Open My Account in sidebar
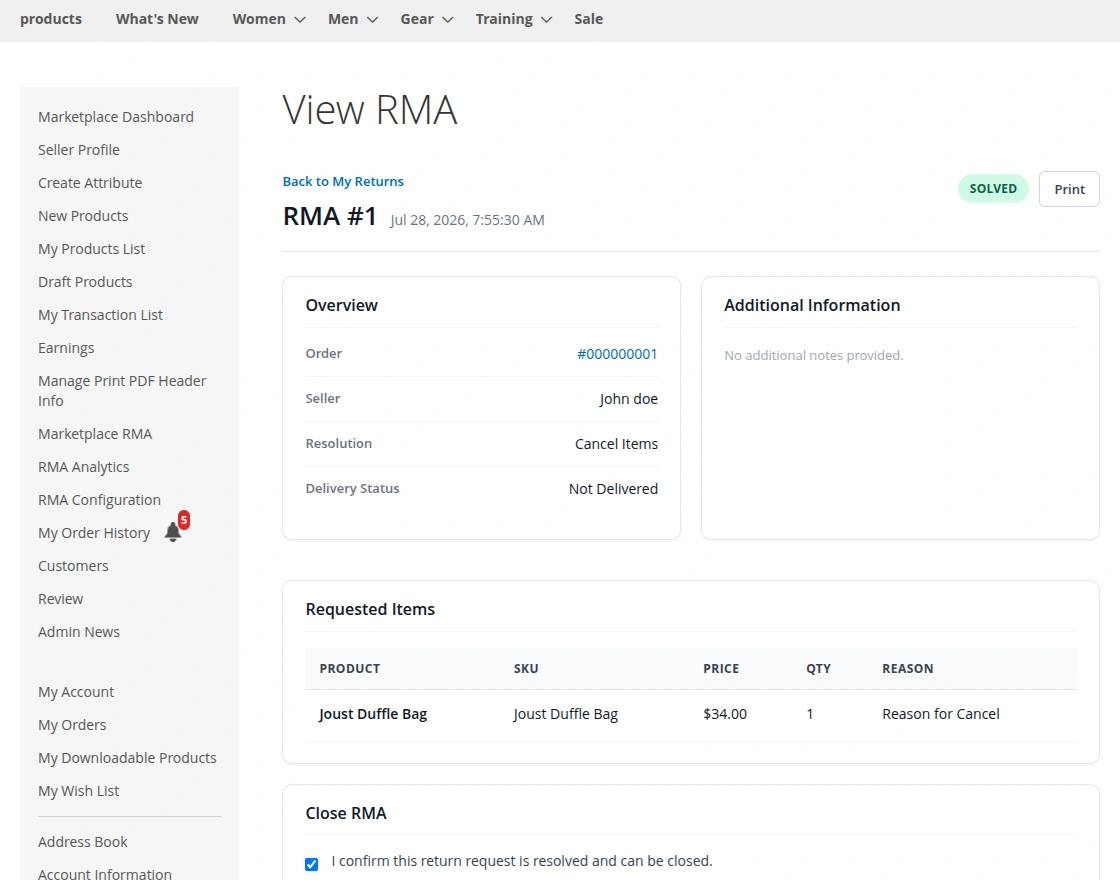Screen dimensions: 1120x880 [76, 692]
